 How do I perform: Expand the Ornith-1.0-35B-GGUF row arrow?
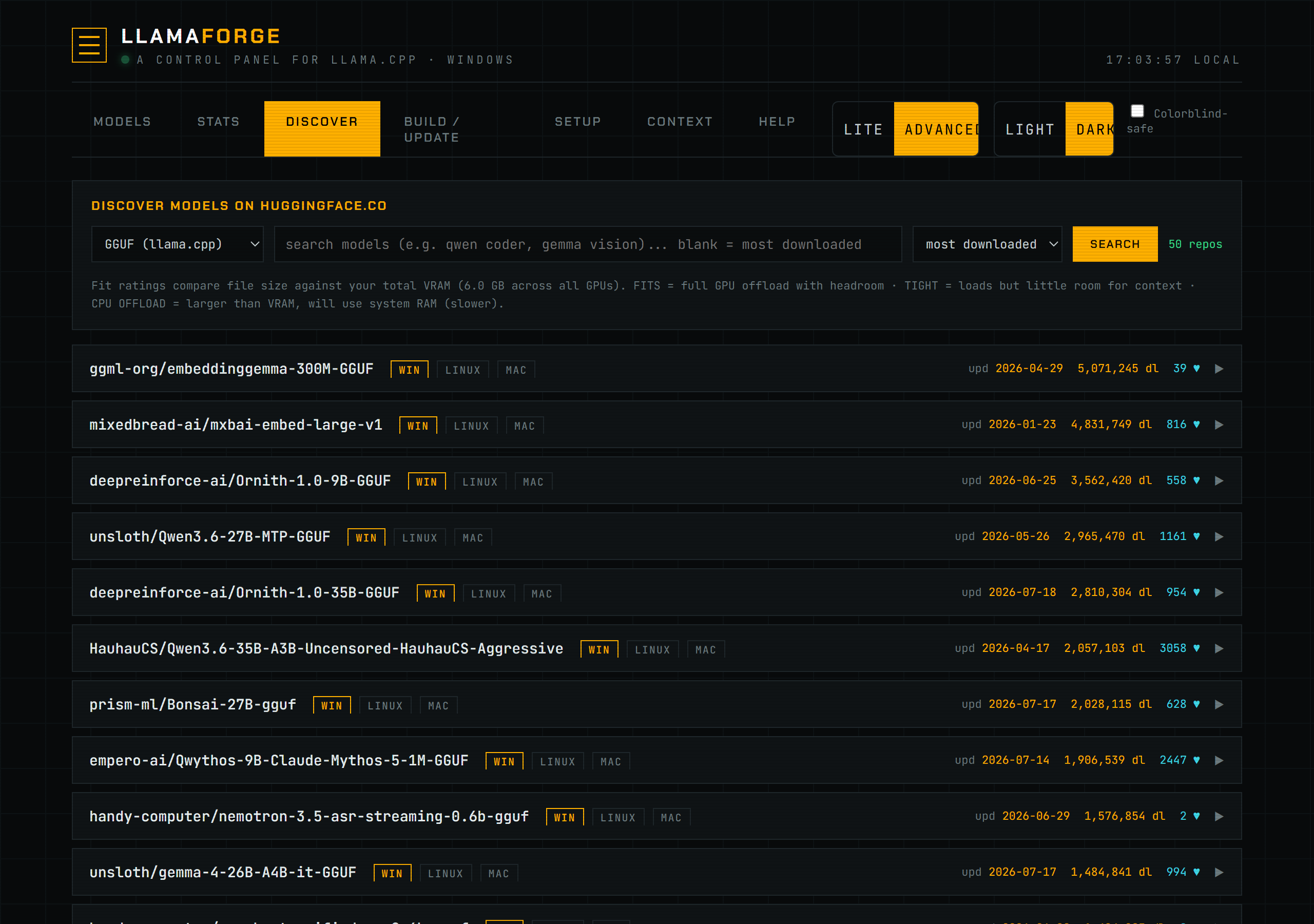pyautogui.click(x=1219, y=592)
